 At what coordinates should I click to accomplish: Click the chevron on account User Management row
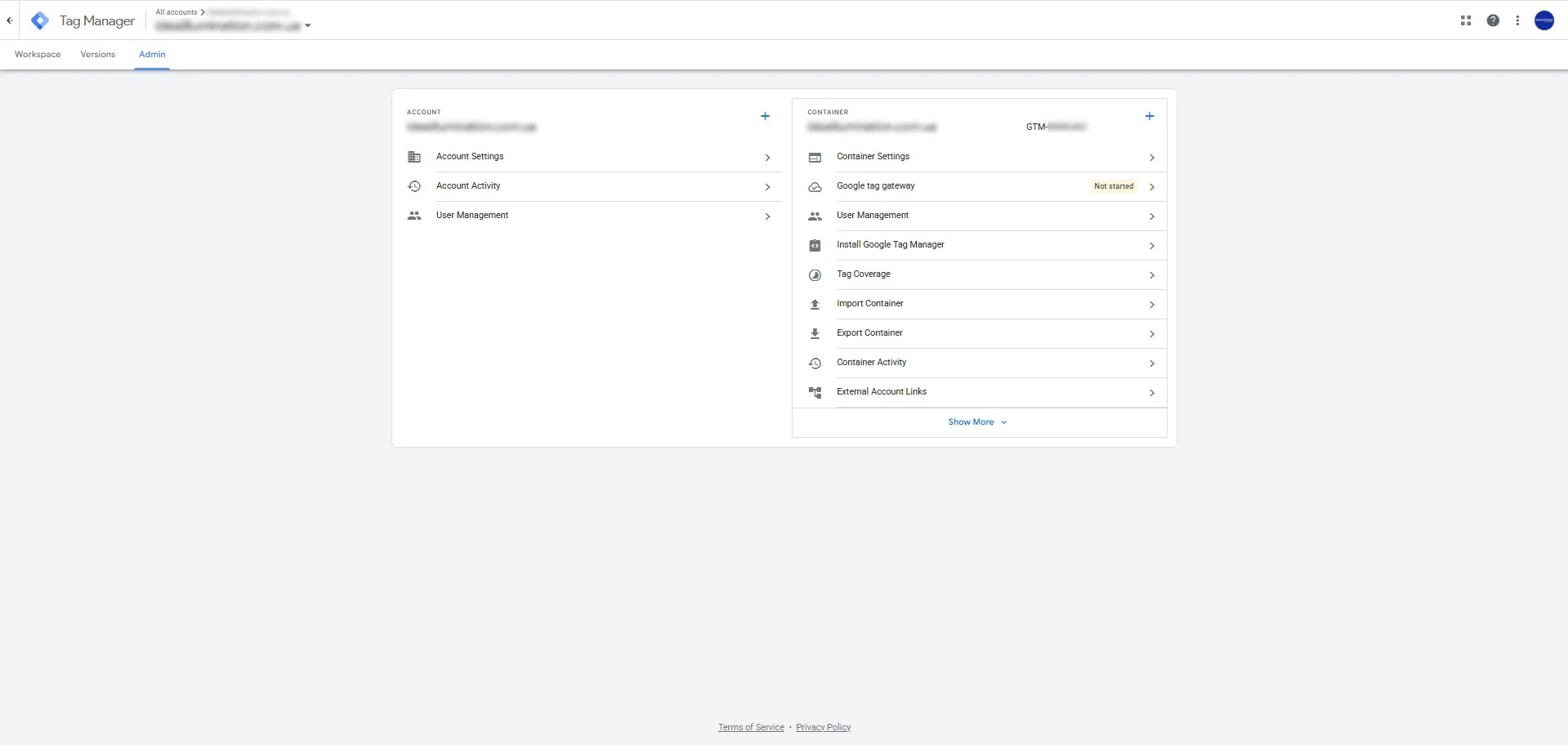[x=767, y=216]
